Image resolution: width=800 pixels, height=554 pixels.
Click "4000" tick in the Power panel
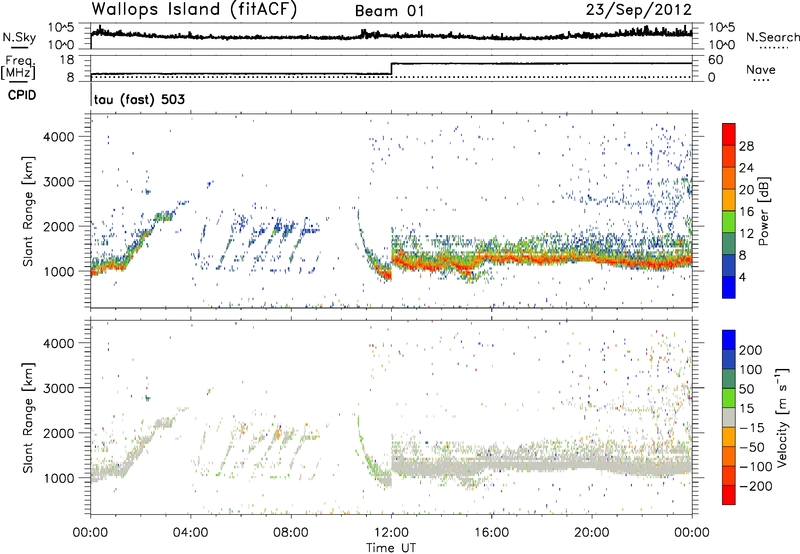click(x=59, y=137)
